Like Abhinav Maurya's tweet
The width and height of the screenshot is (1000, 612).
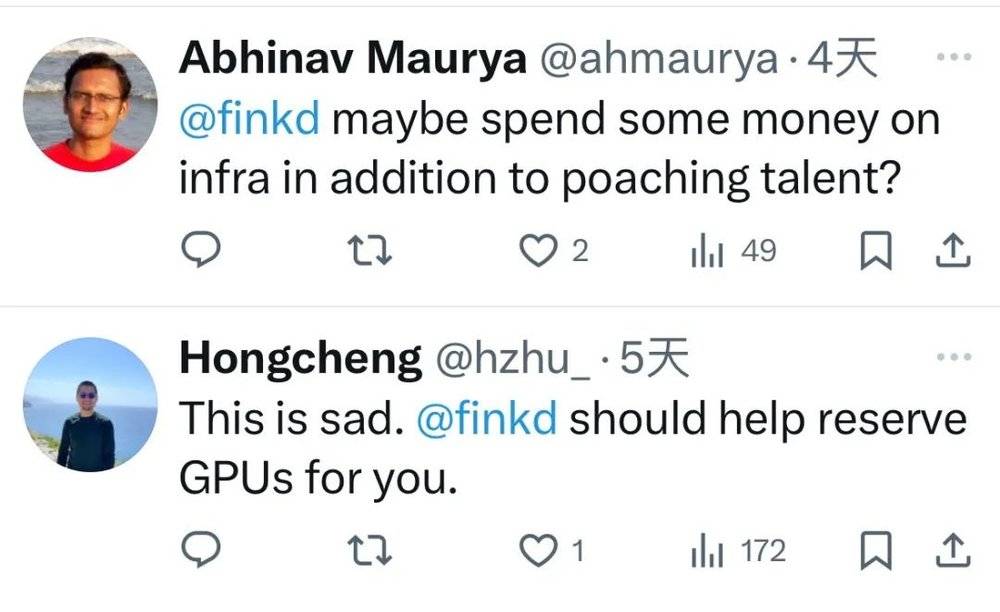541,251
